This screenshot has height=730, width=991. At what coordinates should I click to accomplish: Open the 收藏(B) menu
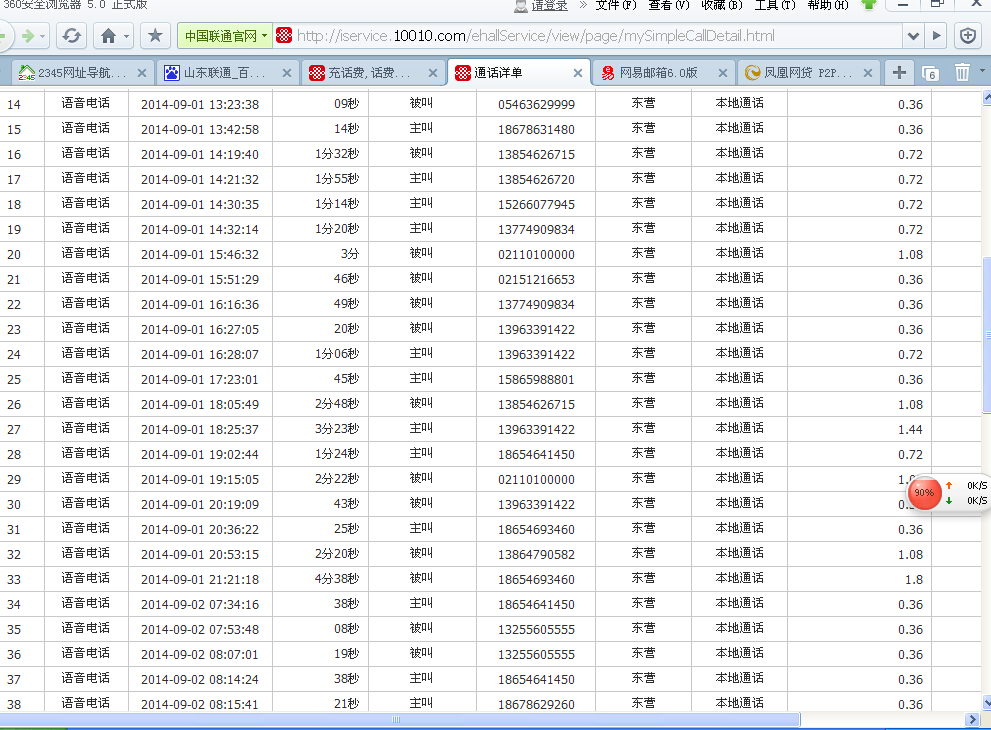(721, 5)
